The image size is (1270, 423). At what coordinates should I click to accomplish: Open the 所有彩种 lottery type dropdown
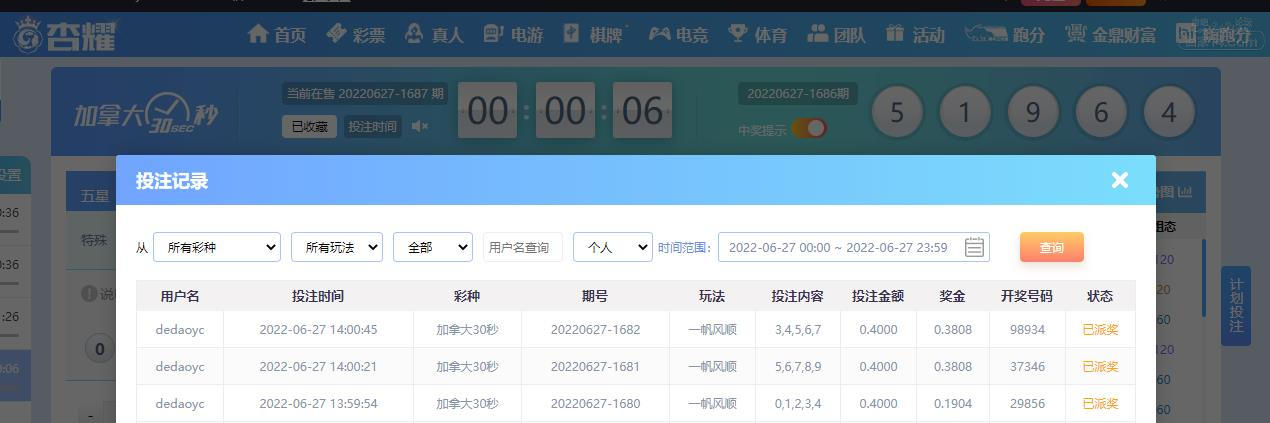click(x=217, y=247)
